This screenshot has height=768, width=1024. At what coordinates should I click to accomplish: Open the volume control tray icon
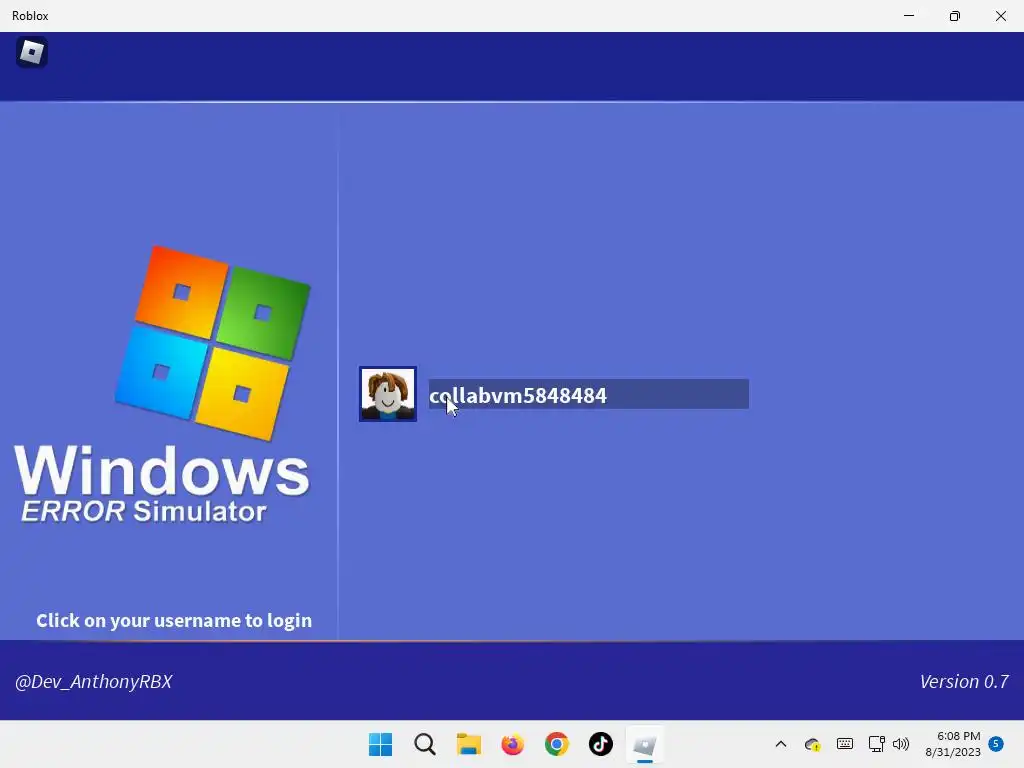pos(901,744)
